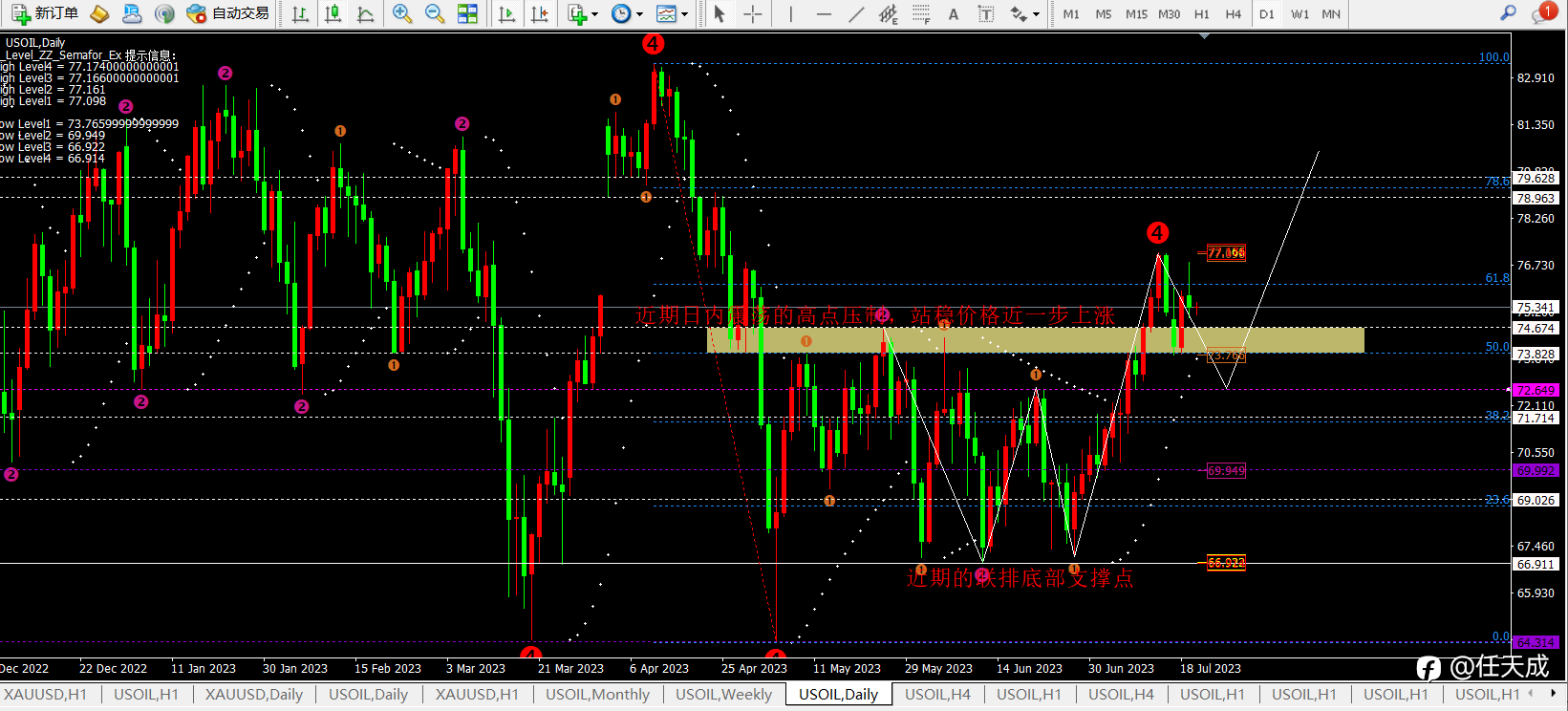Switch to M30 timeframe
1568x711 pixels.
1170,14
